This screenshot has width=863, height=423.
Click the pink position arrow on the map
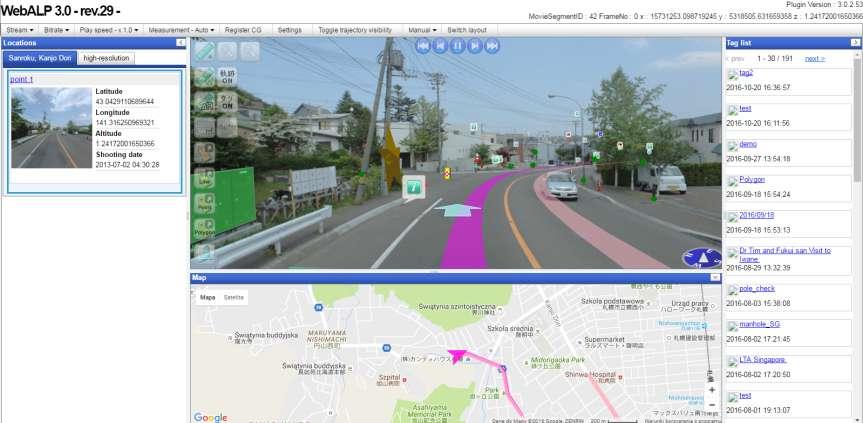[x=456, y=355]
